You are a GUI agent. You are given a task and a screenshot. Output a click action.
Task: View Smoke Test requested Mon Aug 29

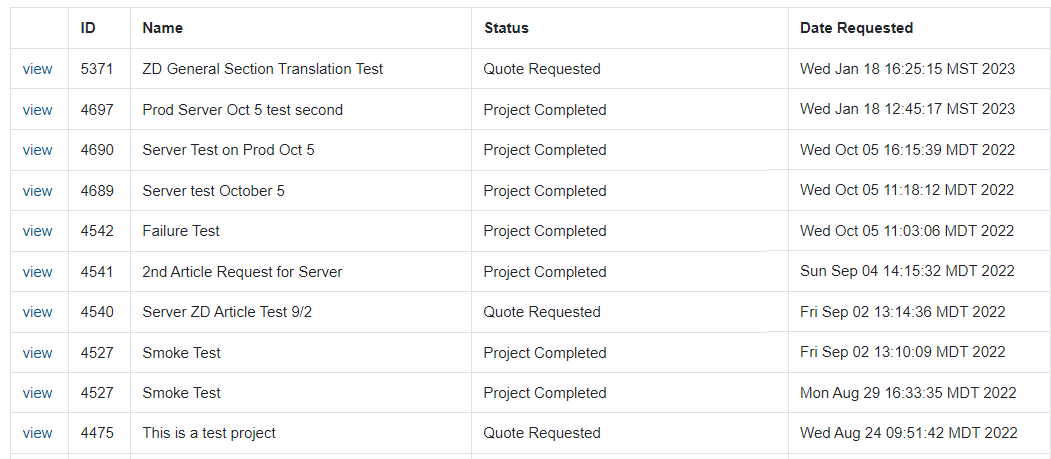tap(37, 393)
